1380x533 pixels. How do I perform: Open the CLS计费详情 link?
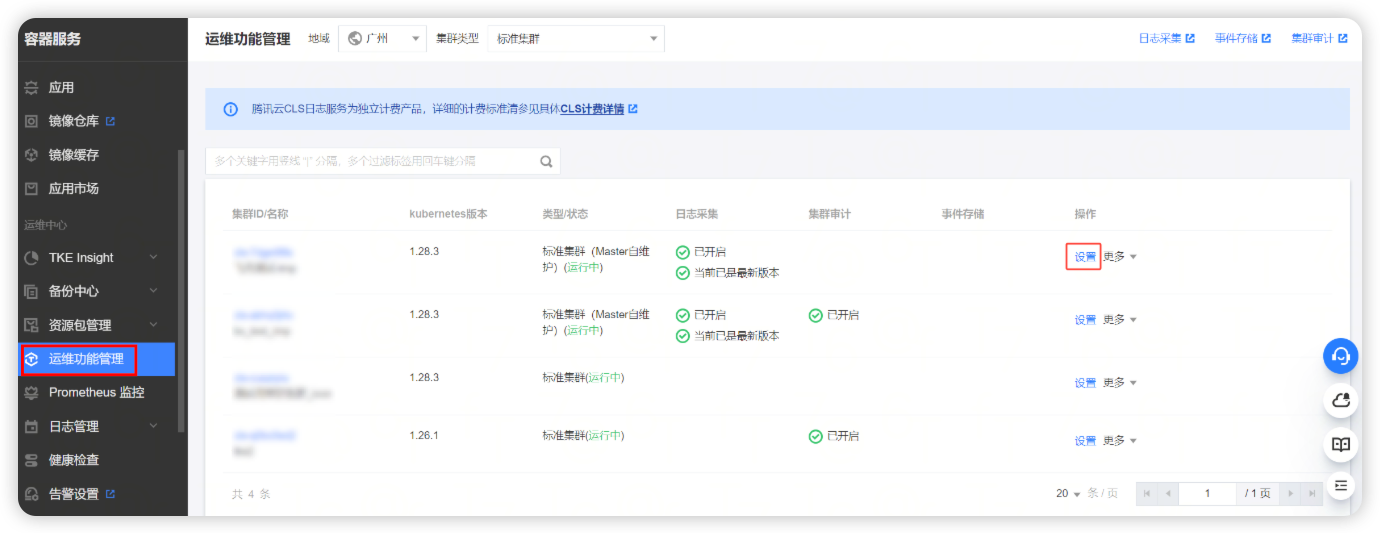[x=592, y=109]
